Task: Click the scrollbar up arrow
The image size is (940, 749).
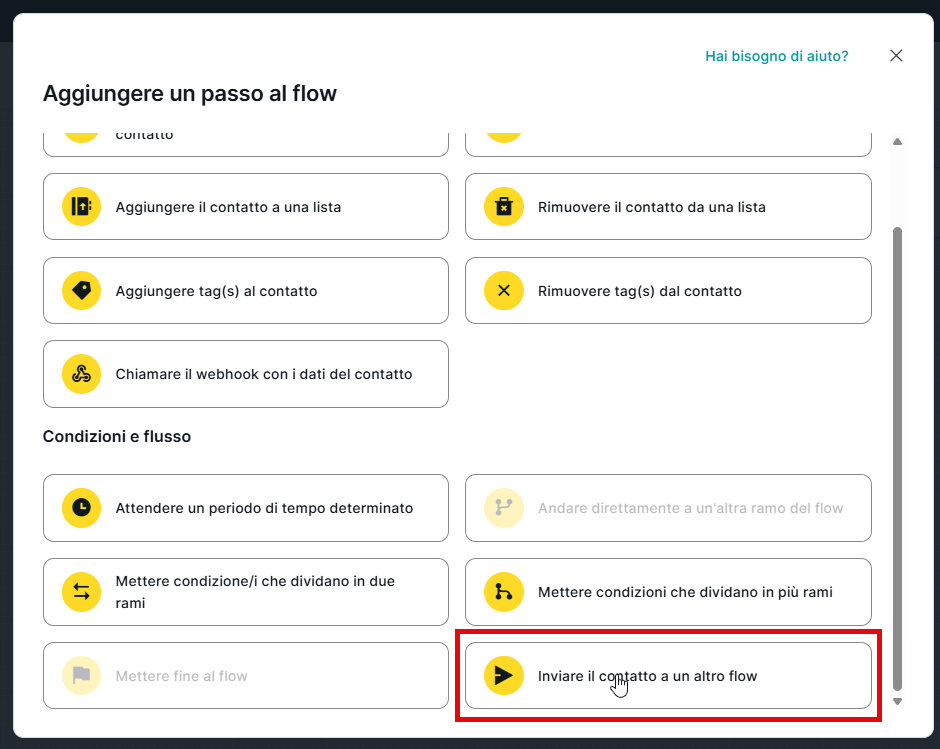Action: (897, 142)
